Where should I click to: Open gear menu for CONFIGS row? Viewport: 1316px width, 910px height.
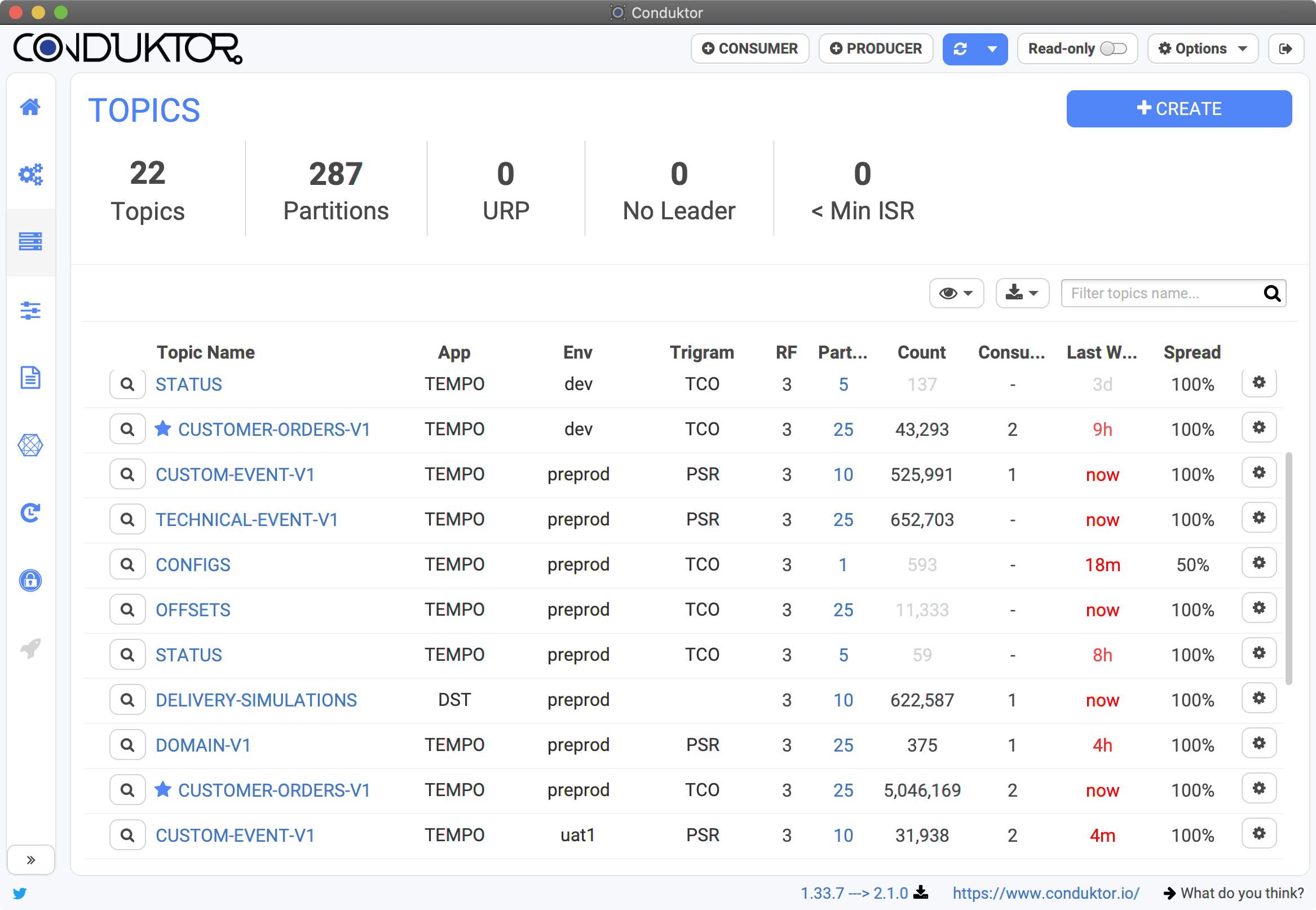coord(1259,563)
